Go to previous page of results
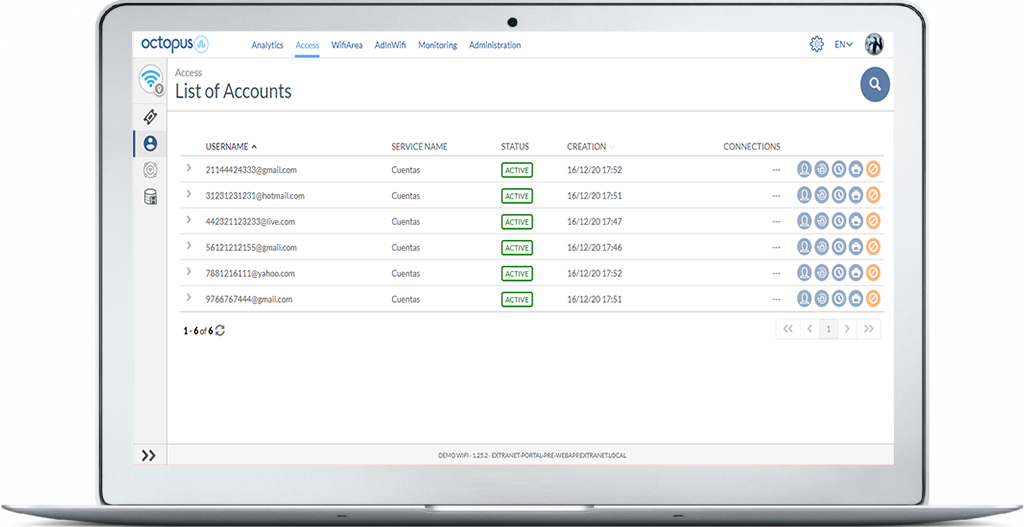Screen dimensions: 1024x527 pyautogui.click(x=810, y=329)
